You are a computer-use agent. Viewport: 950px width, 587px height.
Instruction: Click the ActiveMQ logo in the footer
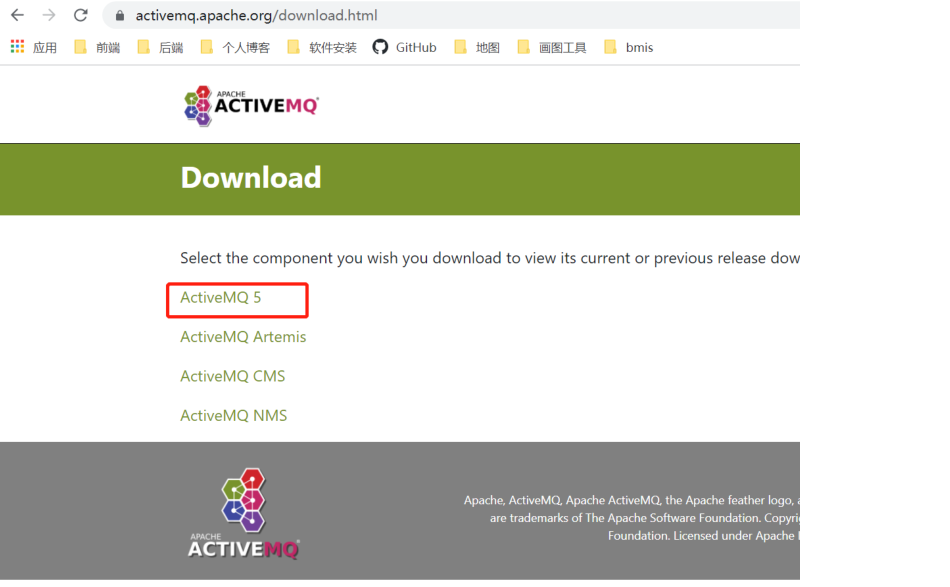click(244, 514)
